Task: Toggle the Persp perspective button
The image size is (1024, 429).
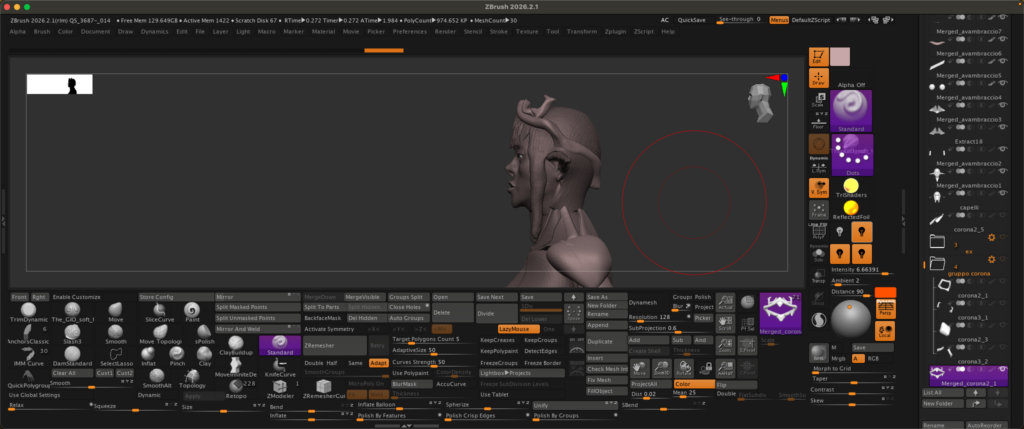Action: 886,309
